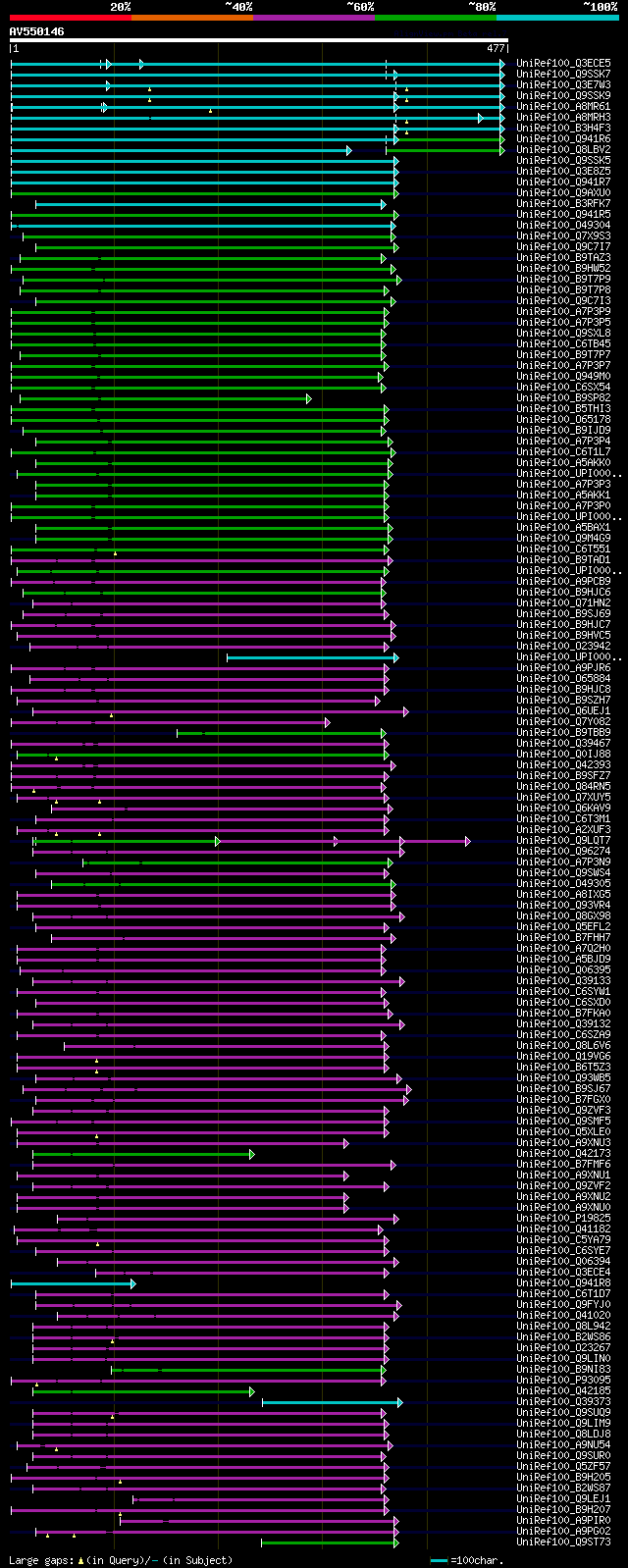Viewport: 628px width, 1568px height.
Task: Select label UniRef100_A9PCB9
Action: pyautogui.click(x=563, y=581)
